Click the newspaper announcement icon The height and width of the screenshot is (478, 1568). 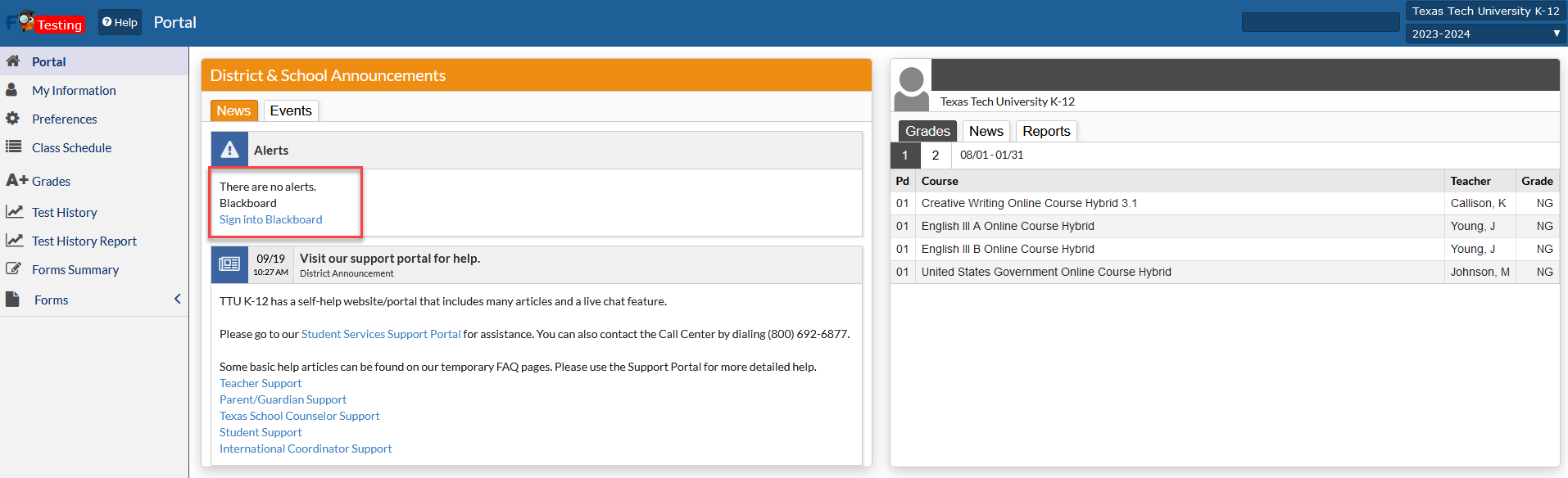click(229, 264)
